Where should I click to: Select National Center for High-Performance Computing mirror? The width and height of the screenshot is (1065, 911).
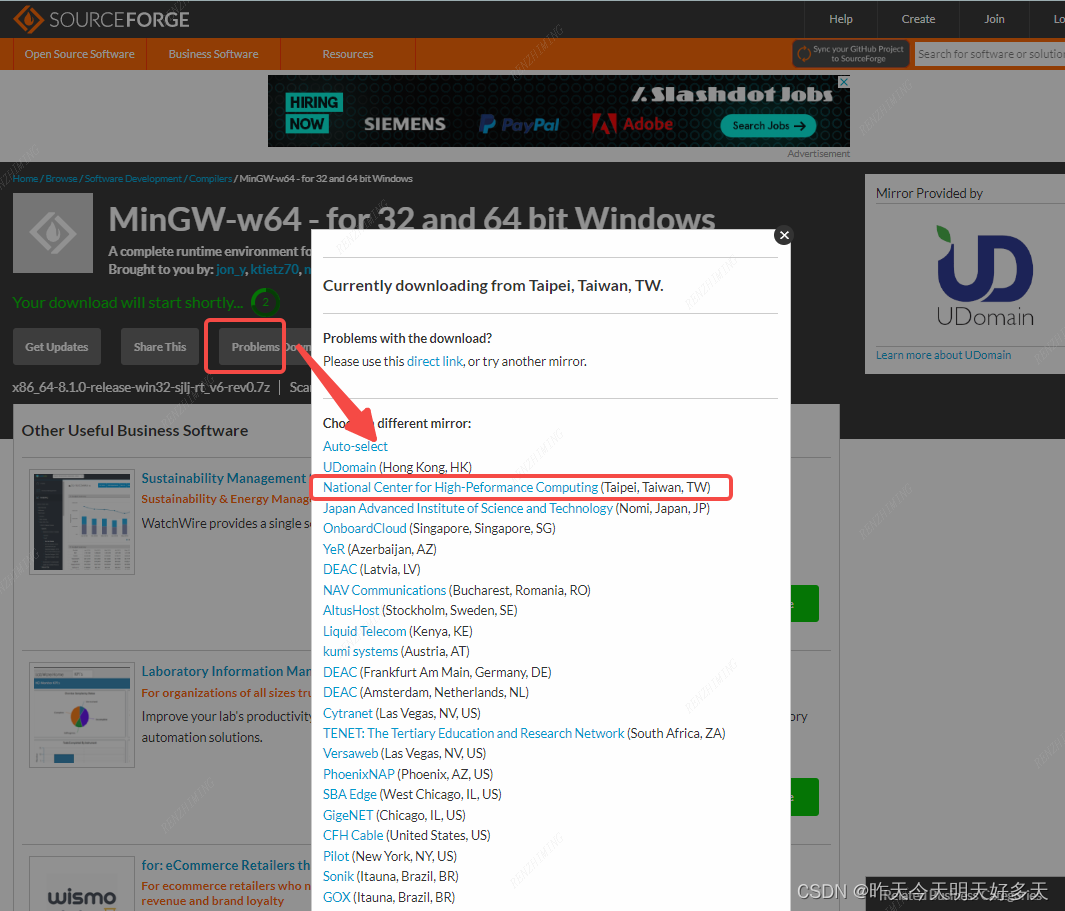coord(461,488)
